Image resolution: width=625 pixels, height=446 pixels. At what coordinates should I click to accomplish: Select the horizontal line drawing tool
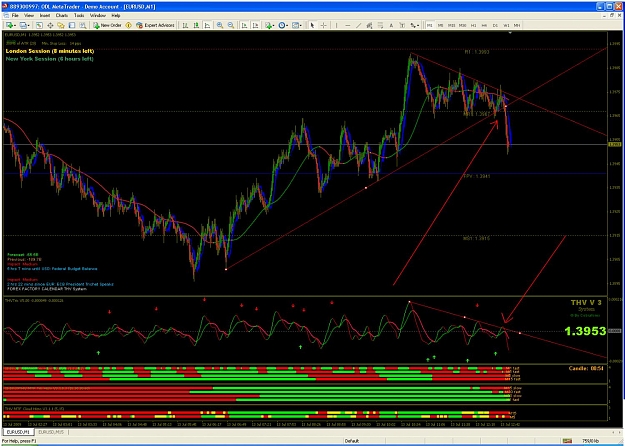click(348, 25)
